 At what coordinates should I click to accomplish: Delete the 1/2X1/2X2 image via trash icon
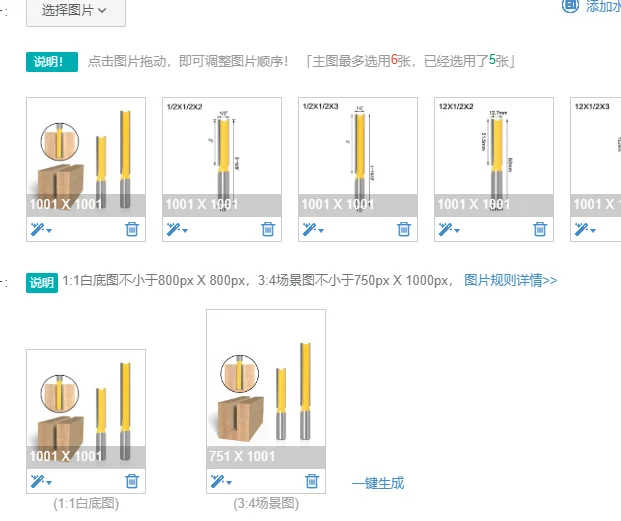(268, 229)
